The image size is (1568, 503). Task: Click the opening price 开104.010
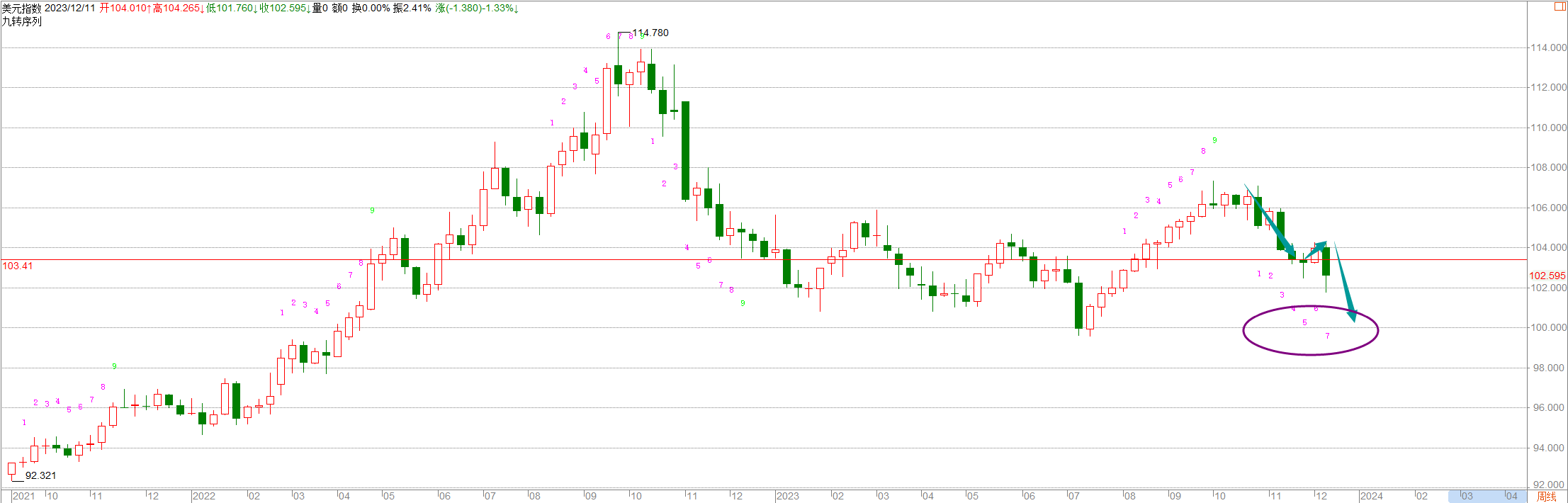123,8
